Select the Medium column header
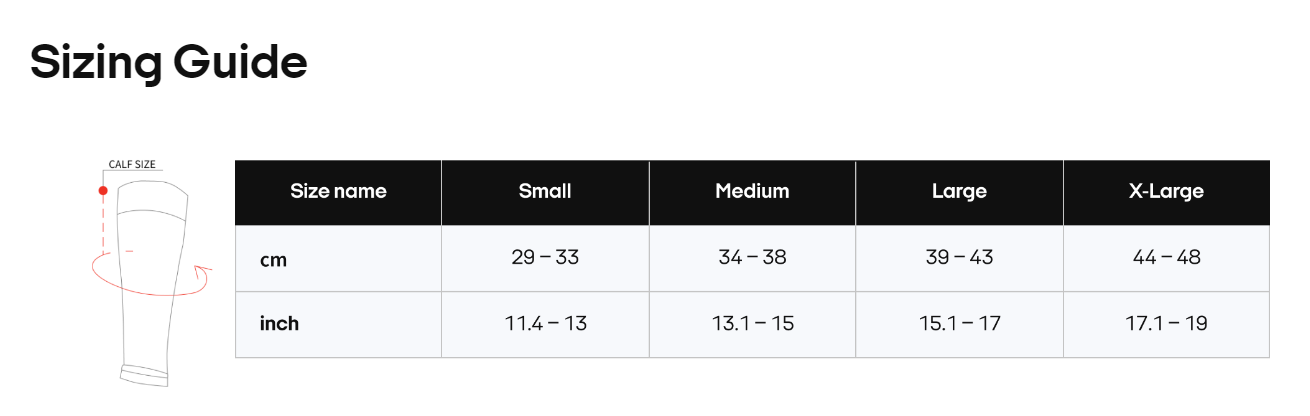The height and width of the screenshot is (416, 1310). tap(752, 191)
